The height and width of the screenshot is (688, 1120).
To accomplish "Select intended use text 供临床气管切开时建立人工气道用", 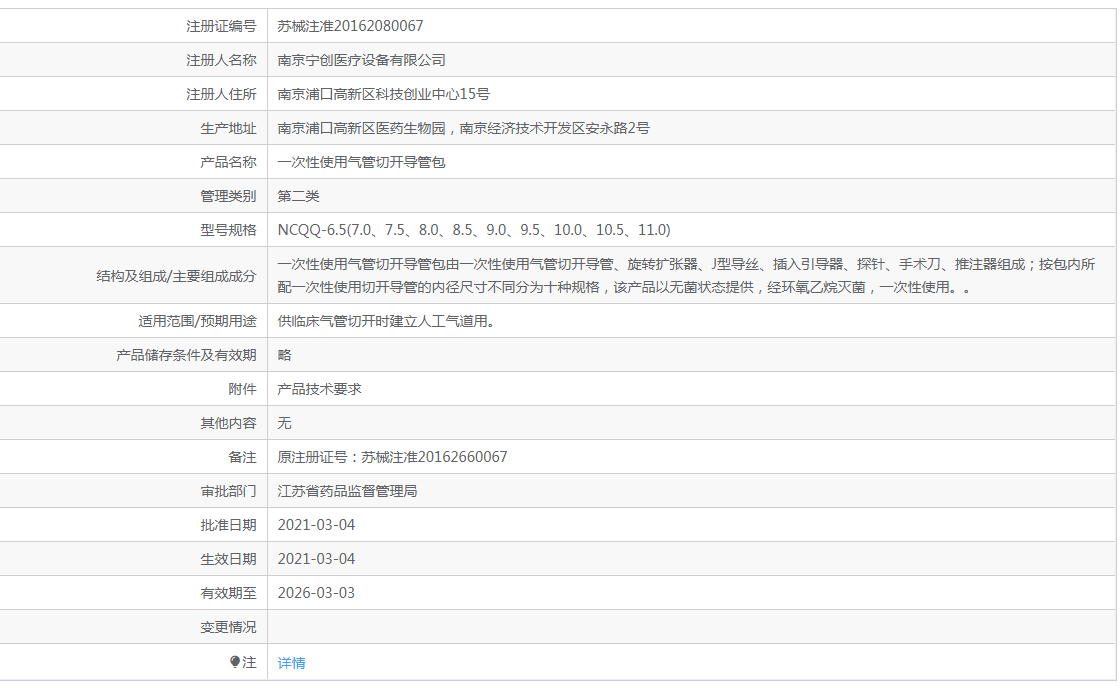I will click(x=386, y=321).
